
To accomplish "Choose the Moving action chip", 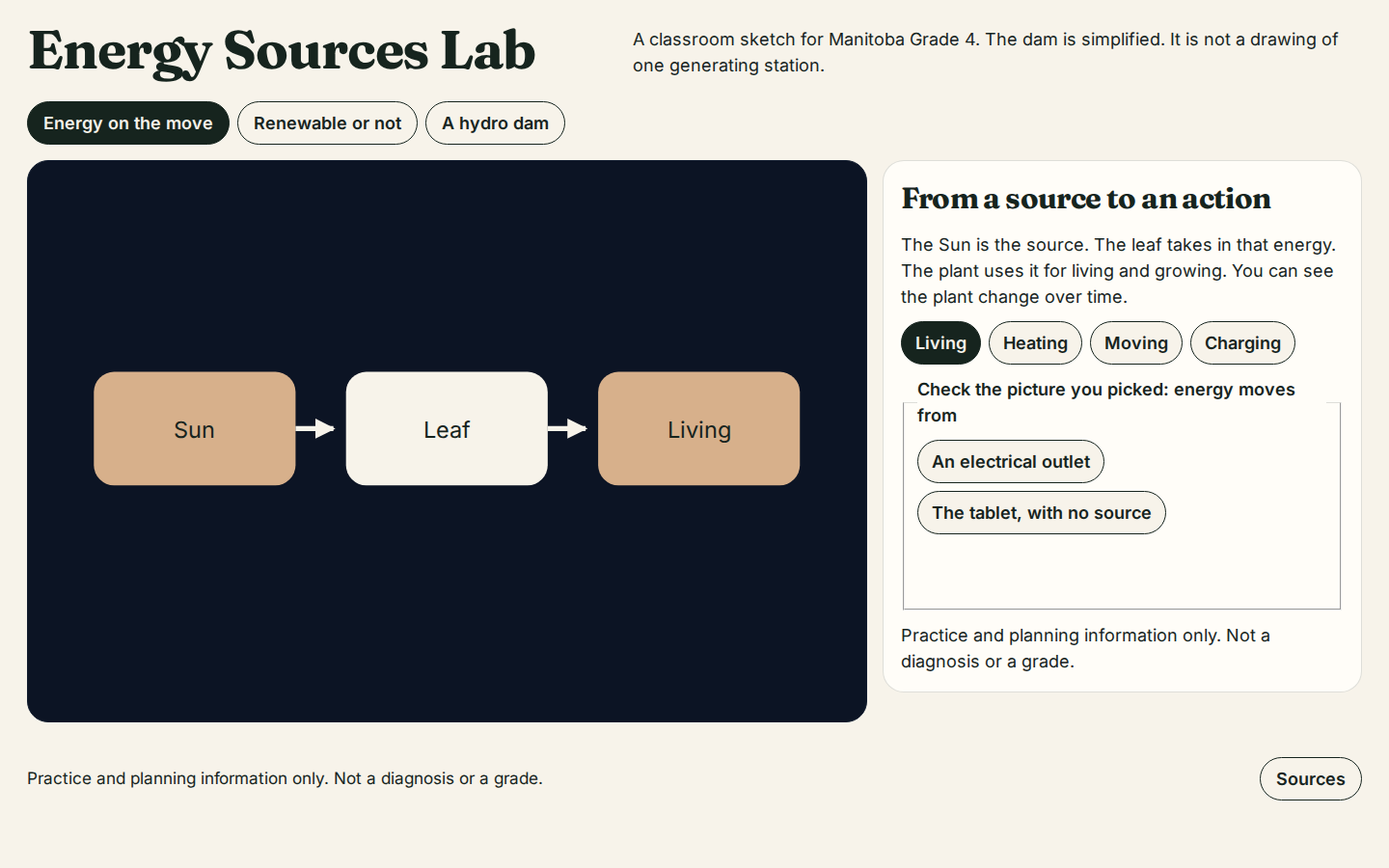I will [1135, 343].
